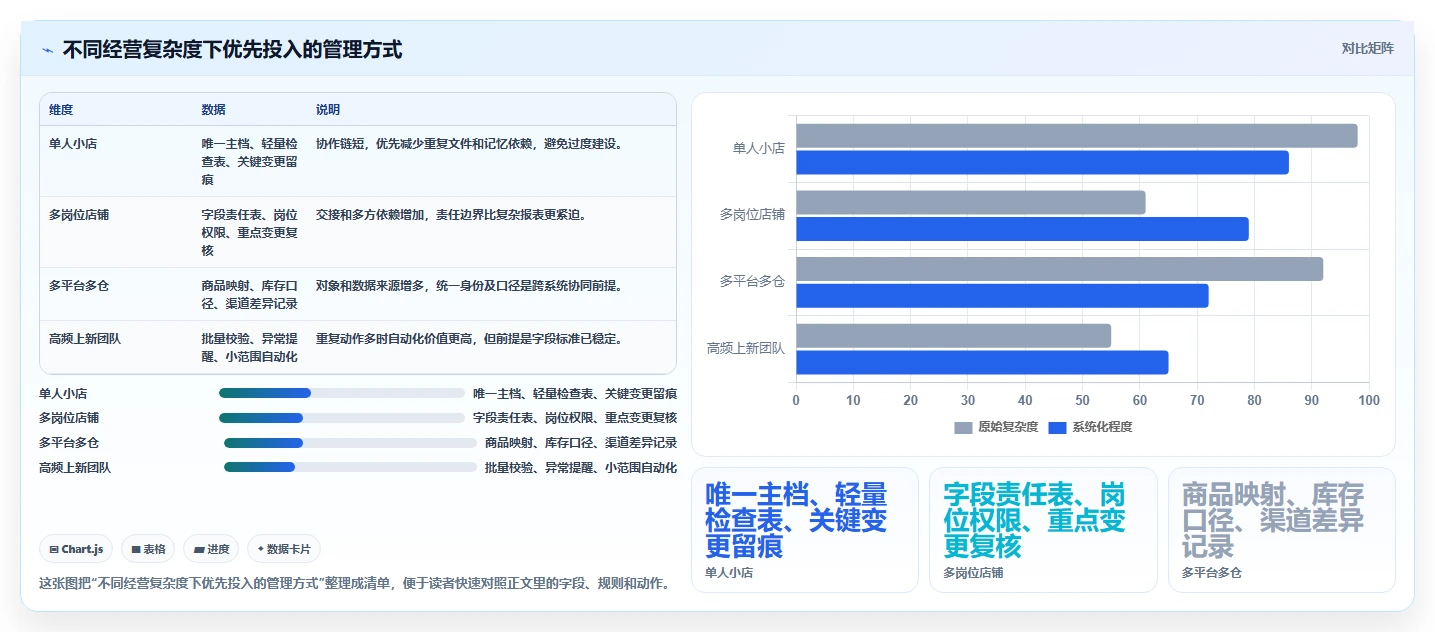Click 多平台多仓 table row cell
This screenshot has width=1435, height=632.
(x=79, y=286)
